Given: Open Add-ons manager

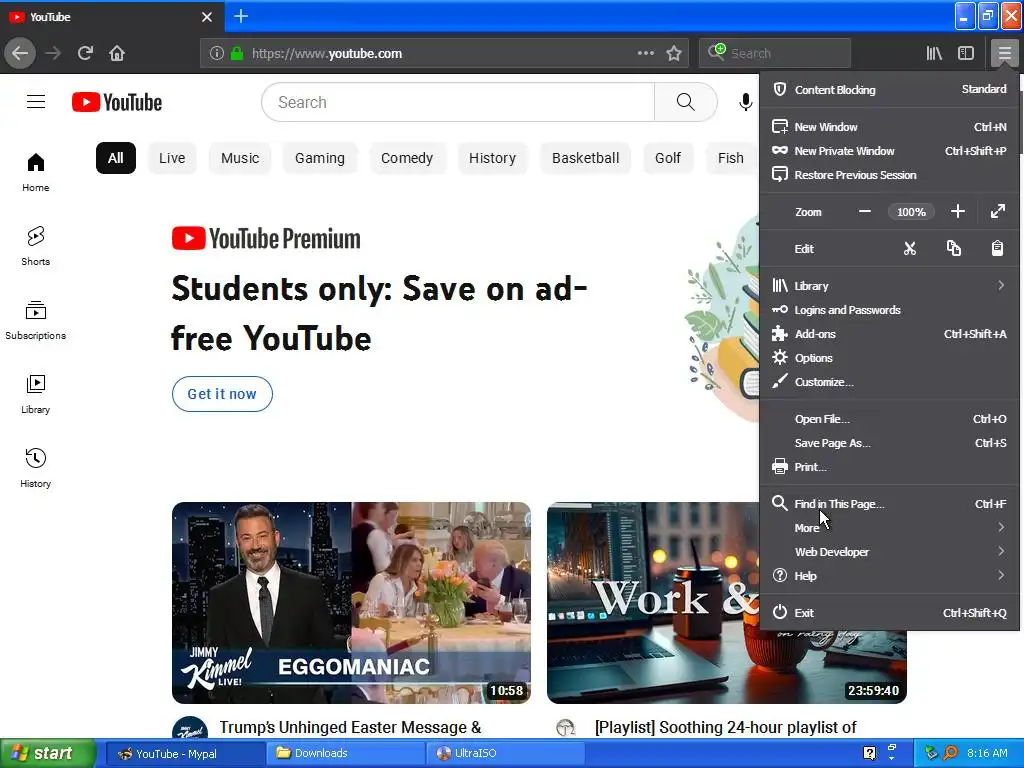Looking at the screenshot, I should pos(889,334).
